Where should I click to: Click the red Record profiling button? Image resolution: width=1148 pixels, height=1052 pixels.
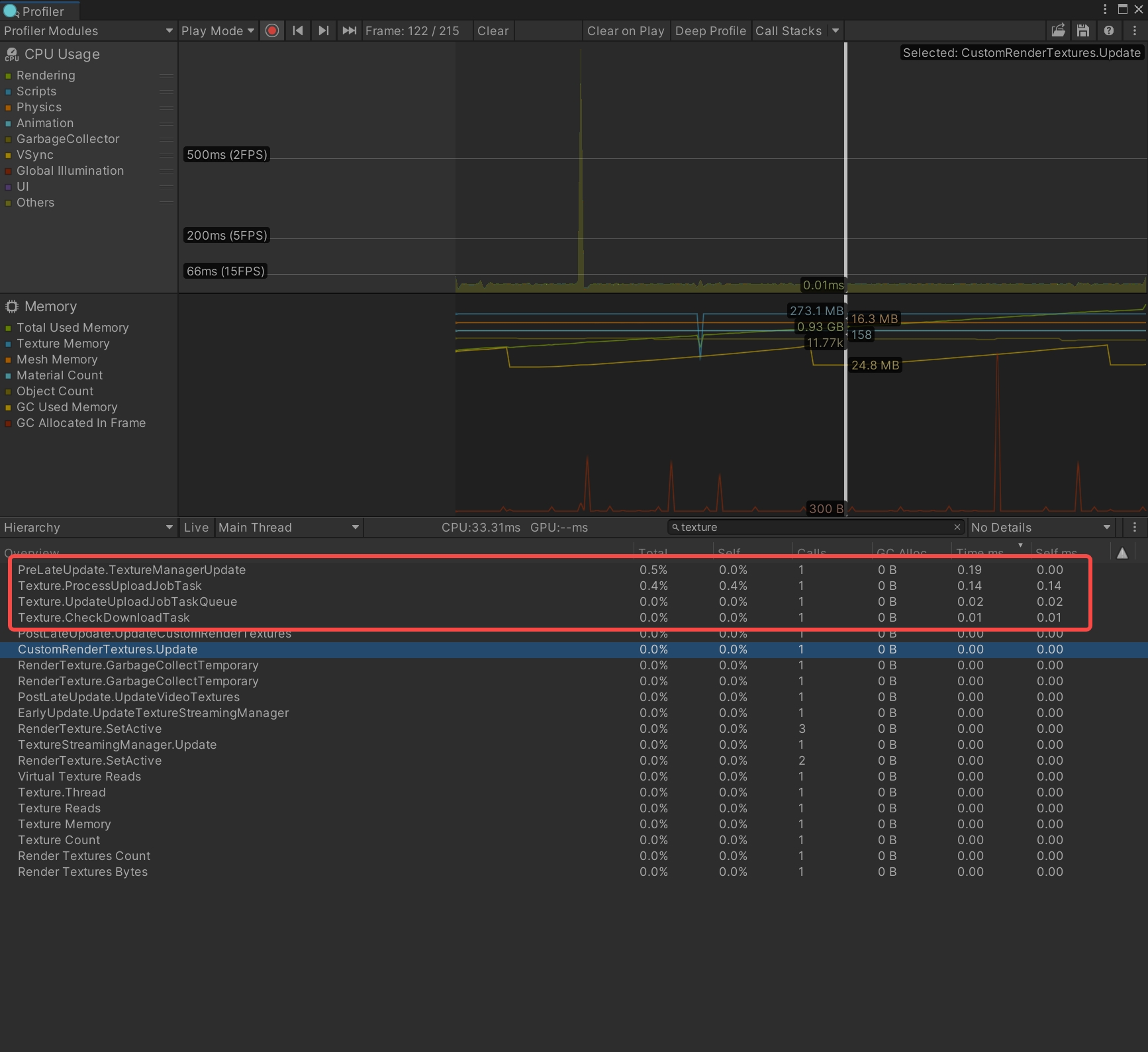coord(271,31)
